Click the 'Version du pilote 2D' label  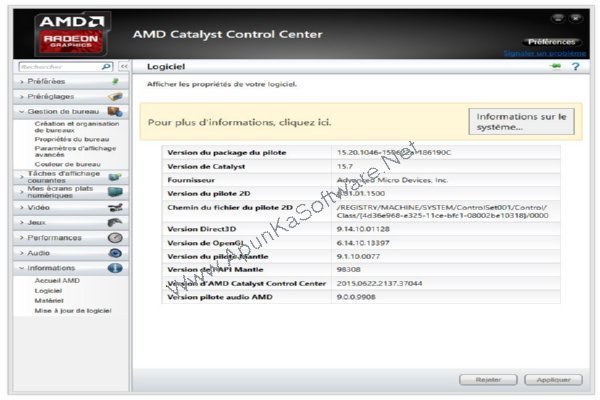(x=209, y=194)
